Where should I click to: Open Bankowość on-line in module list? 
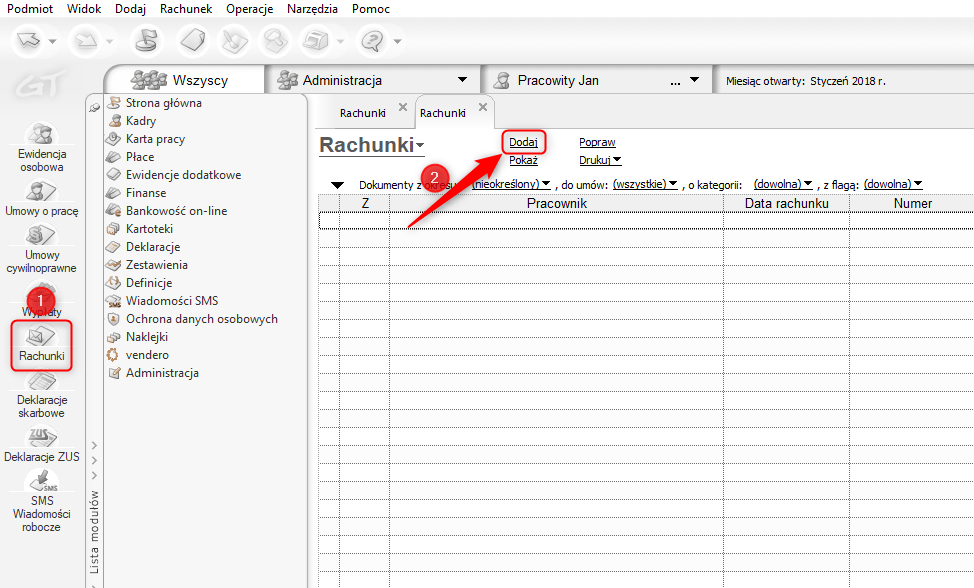coord(176,211)
